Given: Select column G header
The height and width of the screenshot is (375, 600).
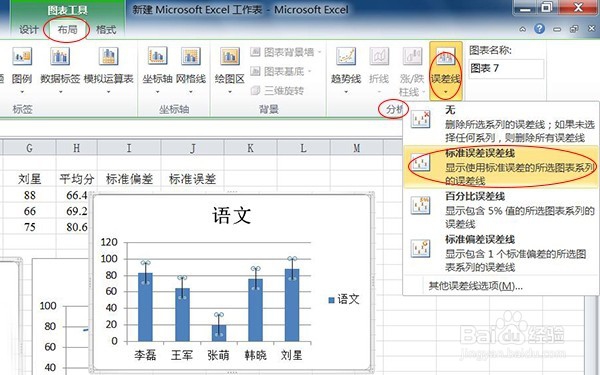Looking at the screenshot, I should tap(29, 148).
